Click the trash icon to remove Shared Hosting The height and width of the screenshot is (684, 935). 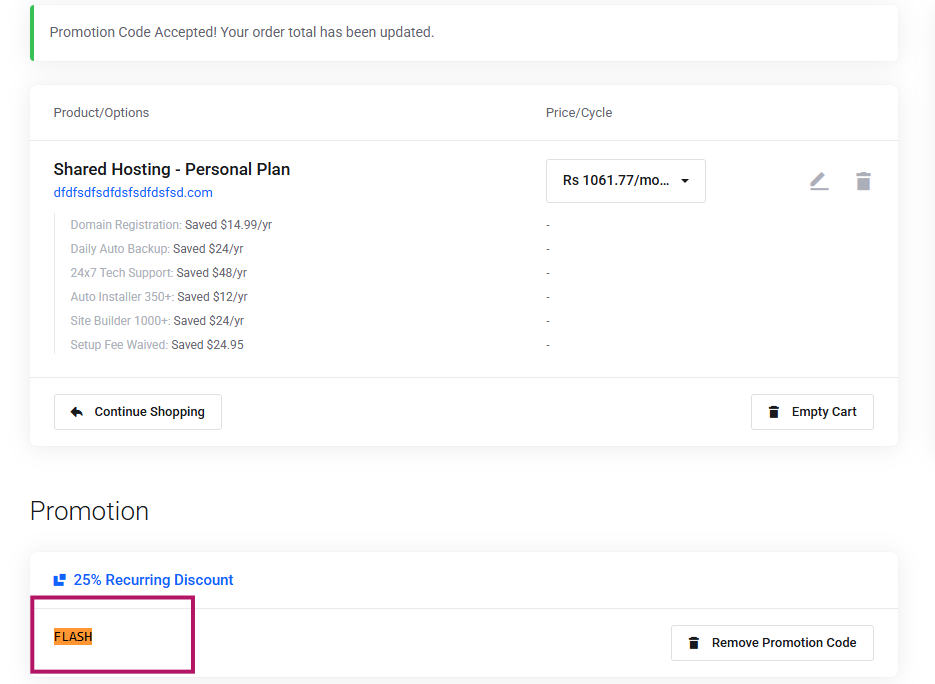(x=863, y=181)
